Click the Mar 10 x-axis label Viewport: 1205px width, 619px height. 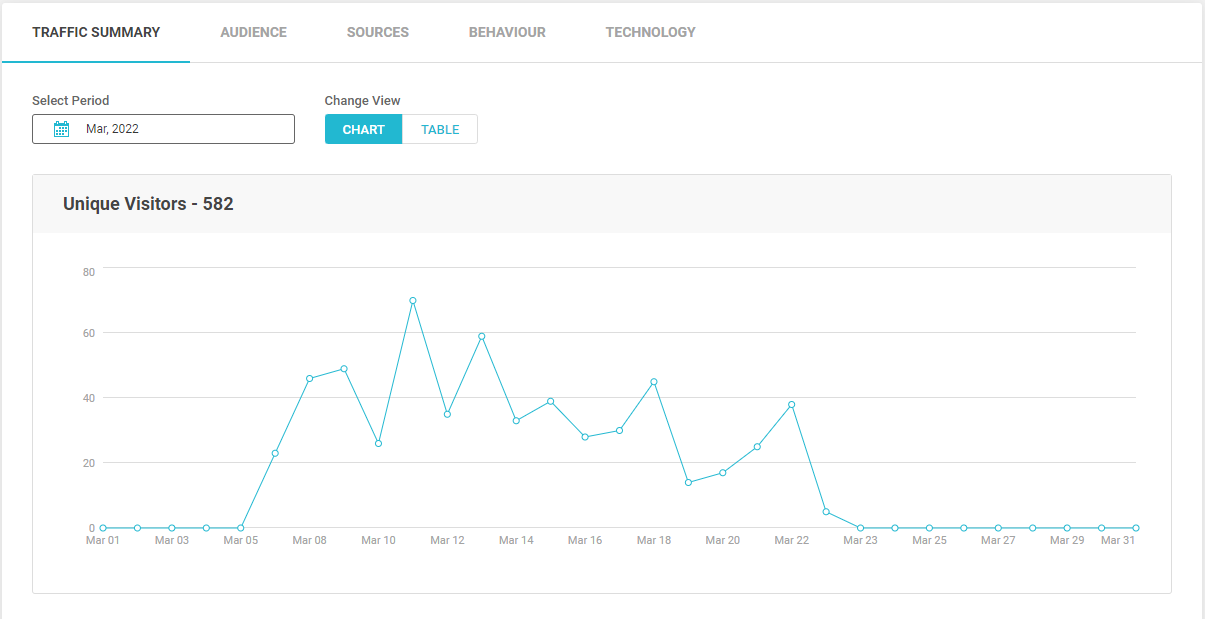point(378,541)
